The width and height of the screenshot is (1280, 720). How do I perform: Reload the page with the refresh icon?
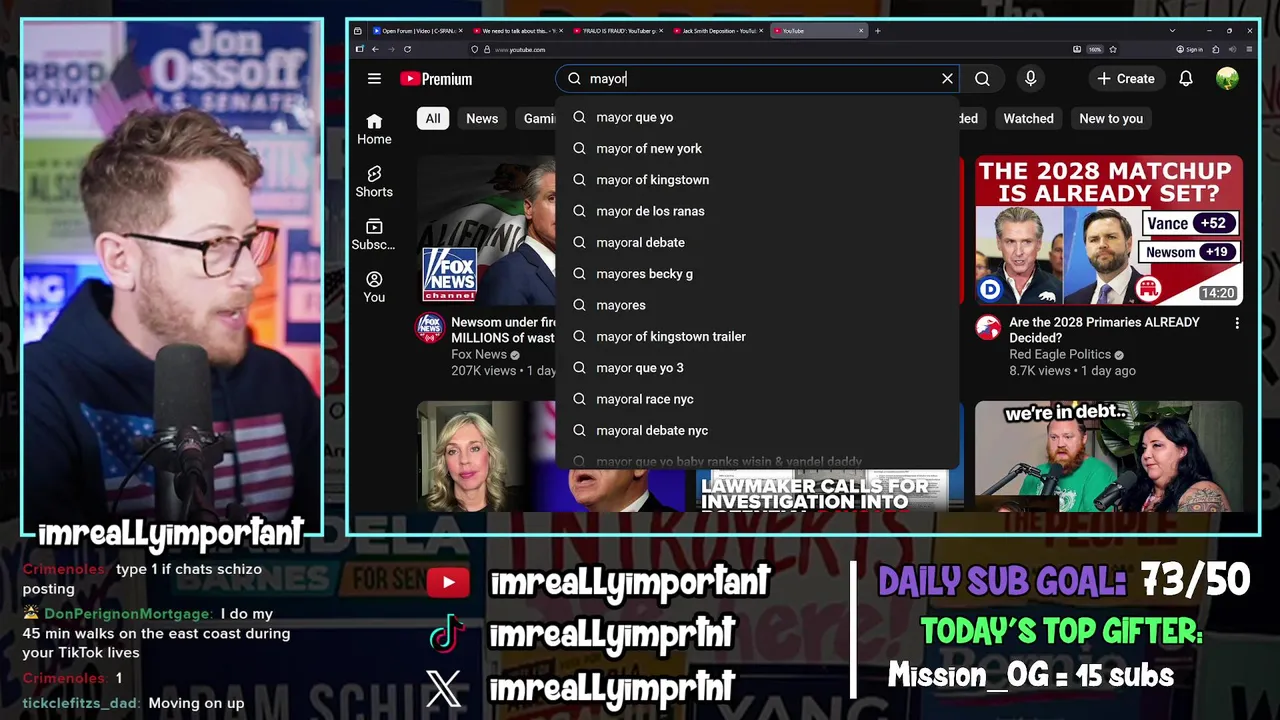pyautogui.click(x=407, y=49)
